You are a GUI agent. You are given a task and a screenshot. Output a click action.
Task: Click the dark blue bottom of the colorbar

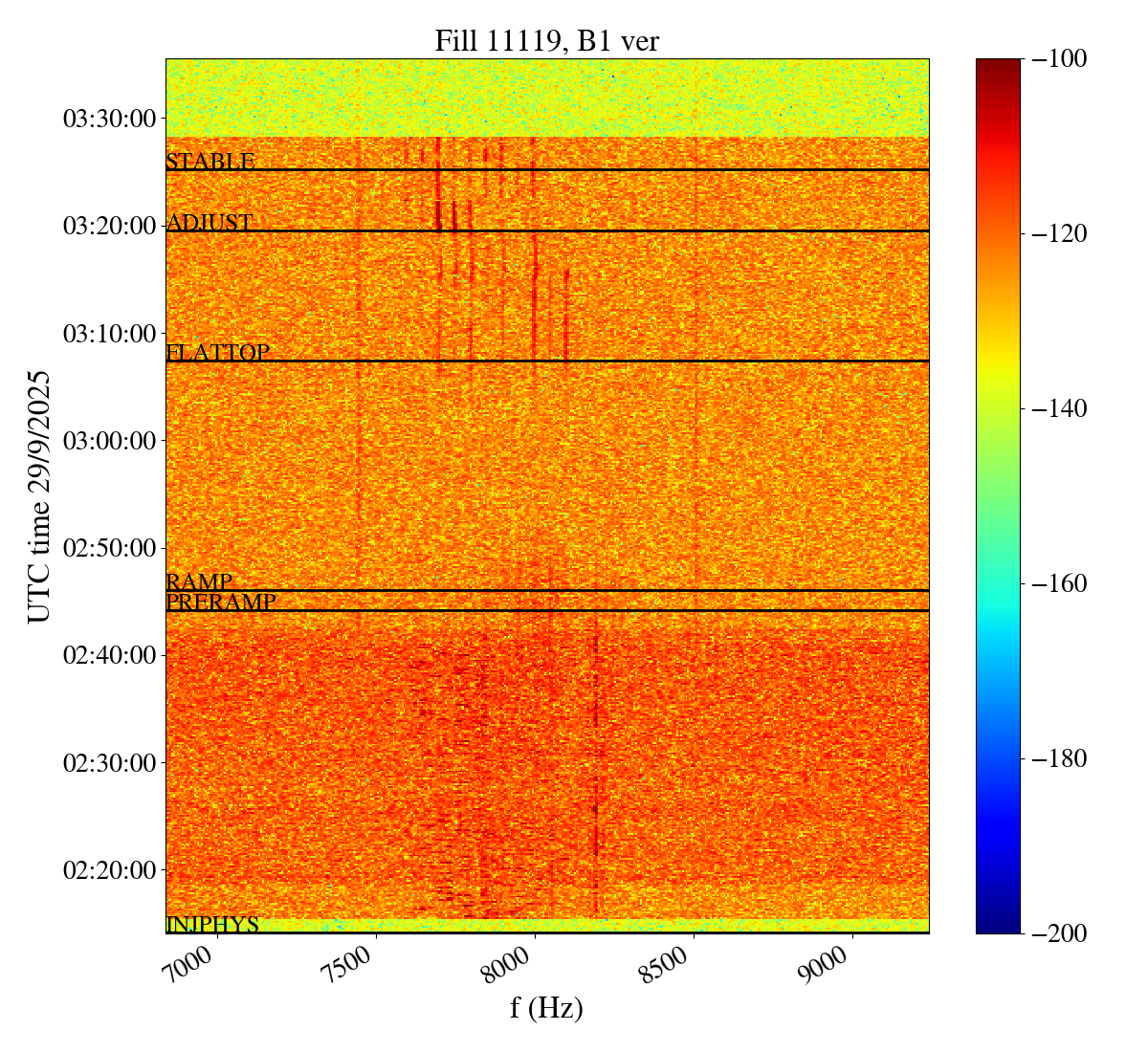pyautogui.click(x=998, y=924)
